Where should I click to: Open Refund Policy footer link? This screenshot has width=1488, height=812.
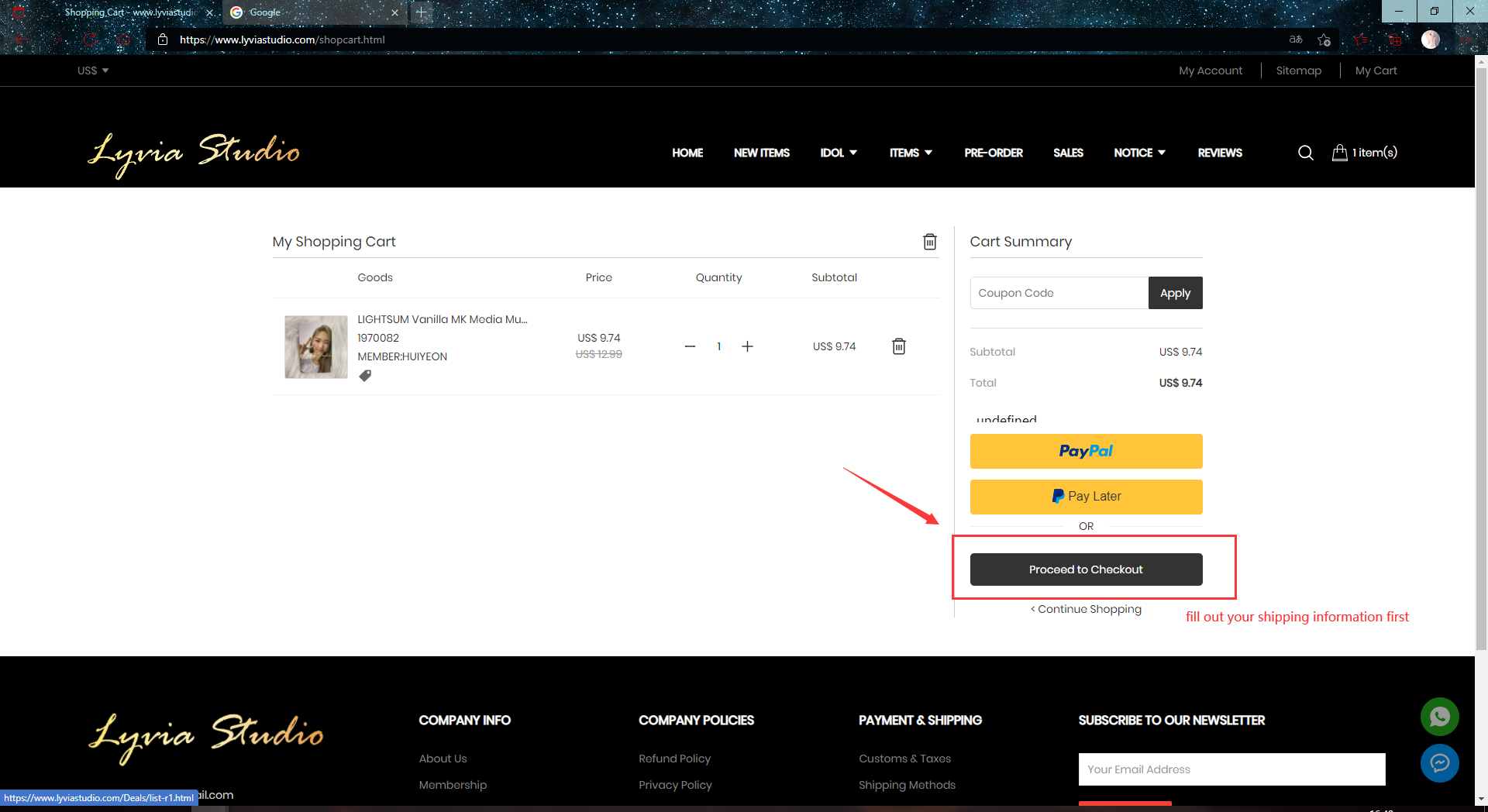pos(674,759)
